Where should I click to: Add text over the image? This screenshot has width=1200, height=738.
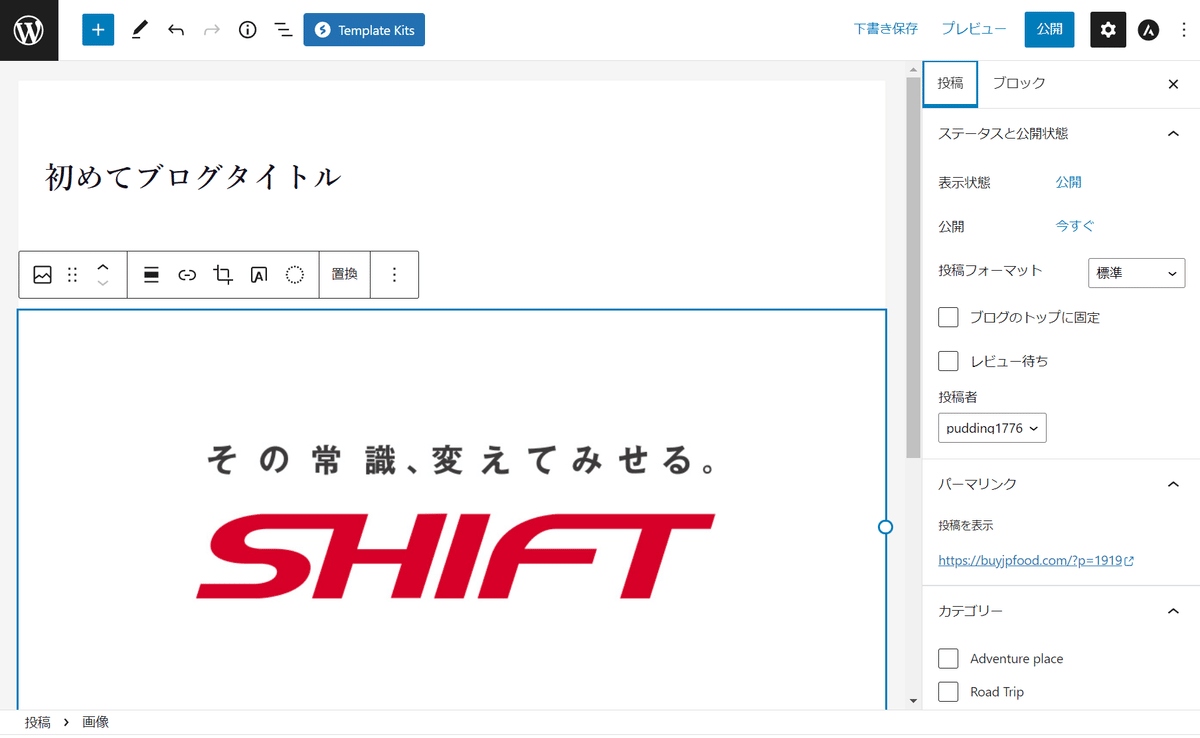[x=259, y=274]
